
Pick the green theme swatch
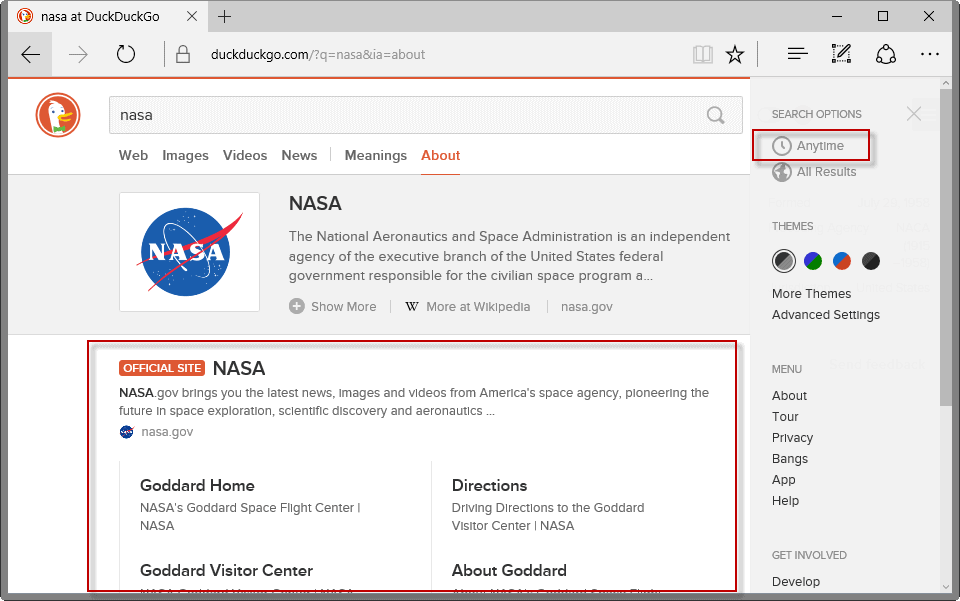tap(813, 260)
